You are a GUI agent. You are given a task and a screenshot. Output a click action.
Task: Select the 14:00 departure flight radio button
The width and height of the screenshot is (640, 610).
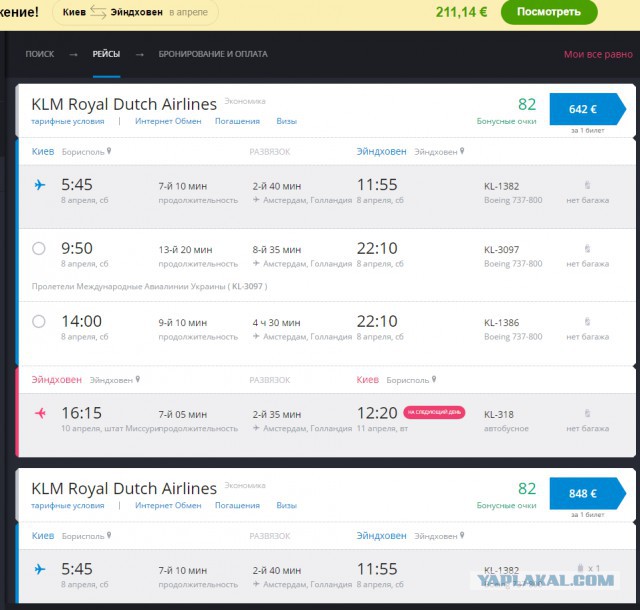(39, 321)
